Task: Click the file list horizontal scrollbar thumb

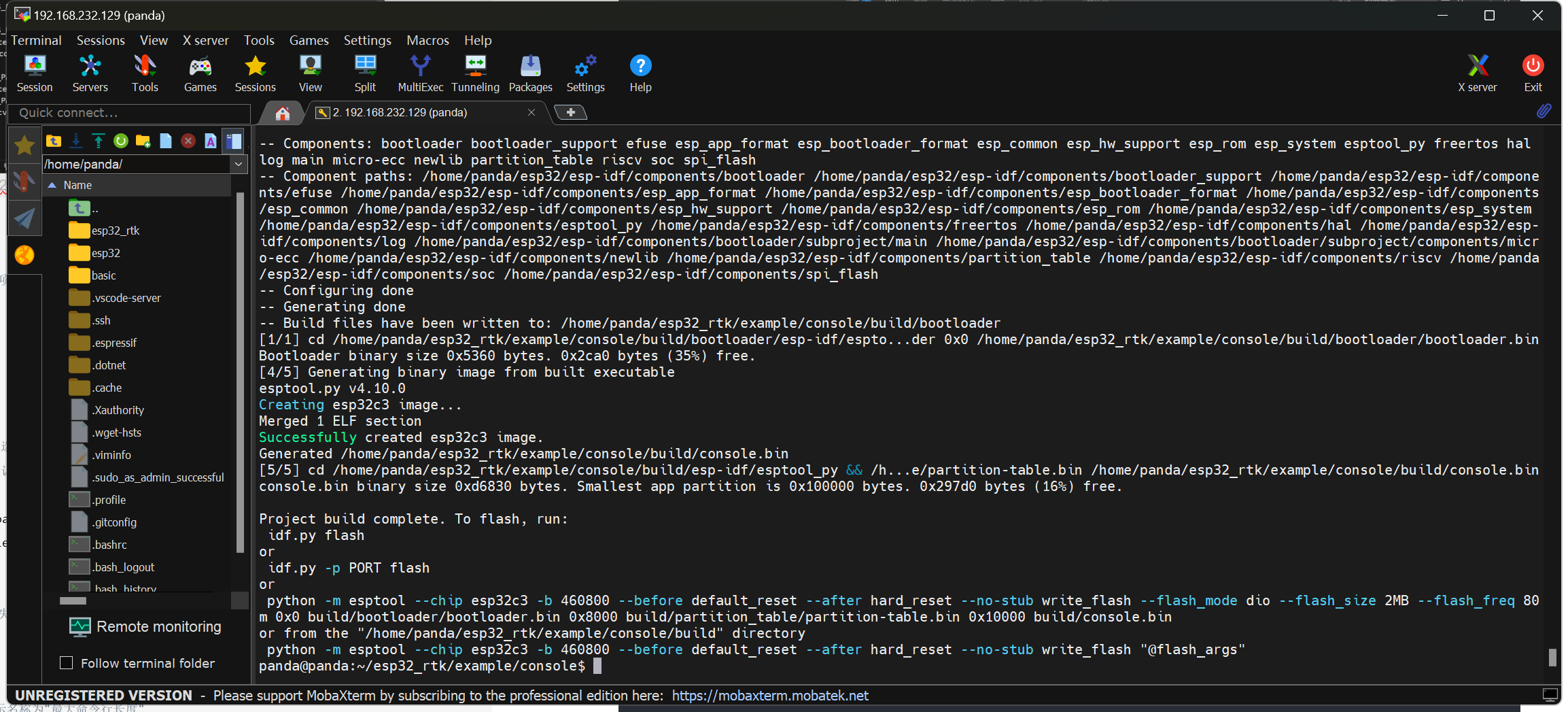Action: pyautogui.click(x=73, y=600)
